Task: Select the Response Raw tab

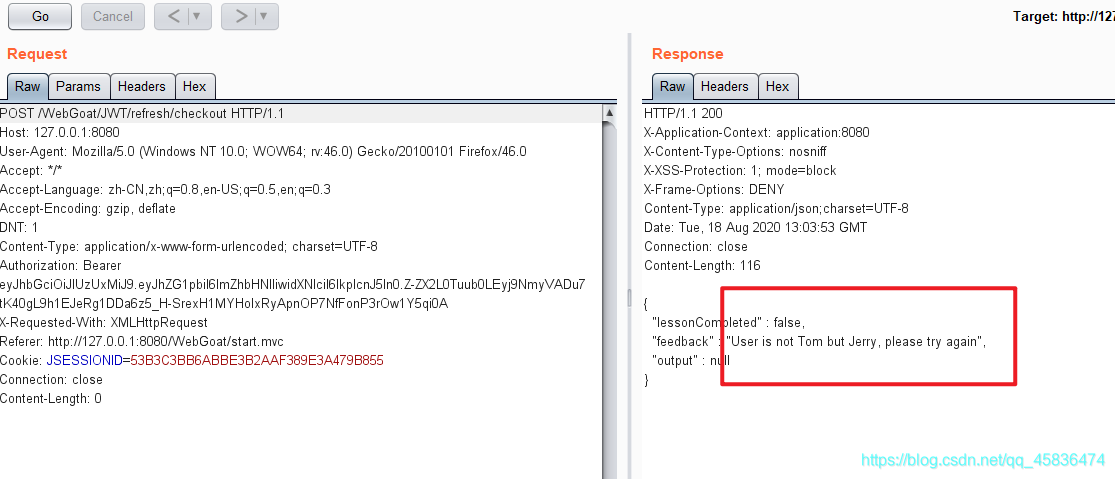Action: 672,86
